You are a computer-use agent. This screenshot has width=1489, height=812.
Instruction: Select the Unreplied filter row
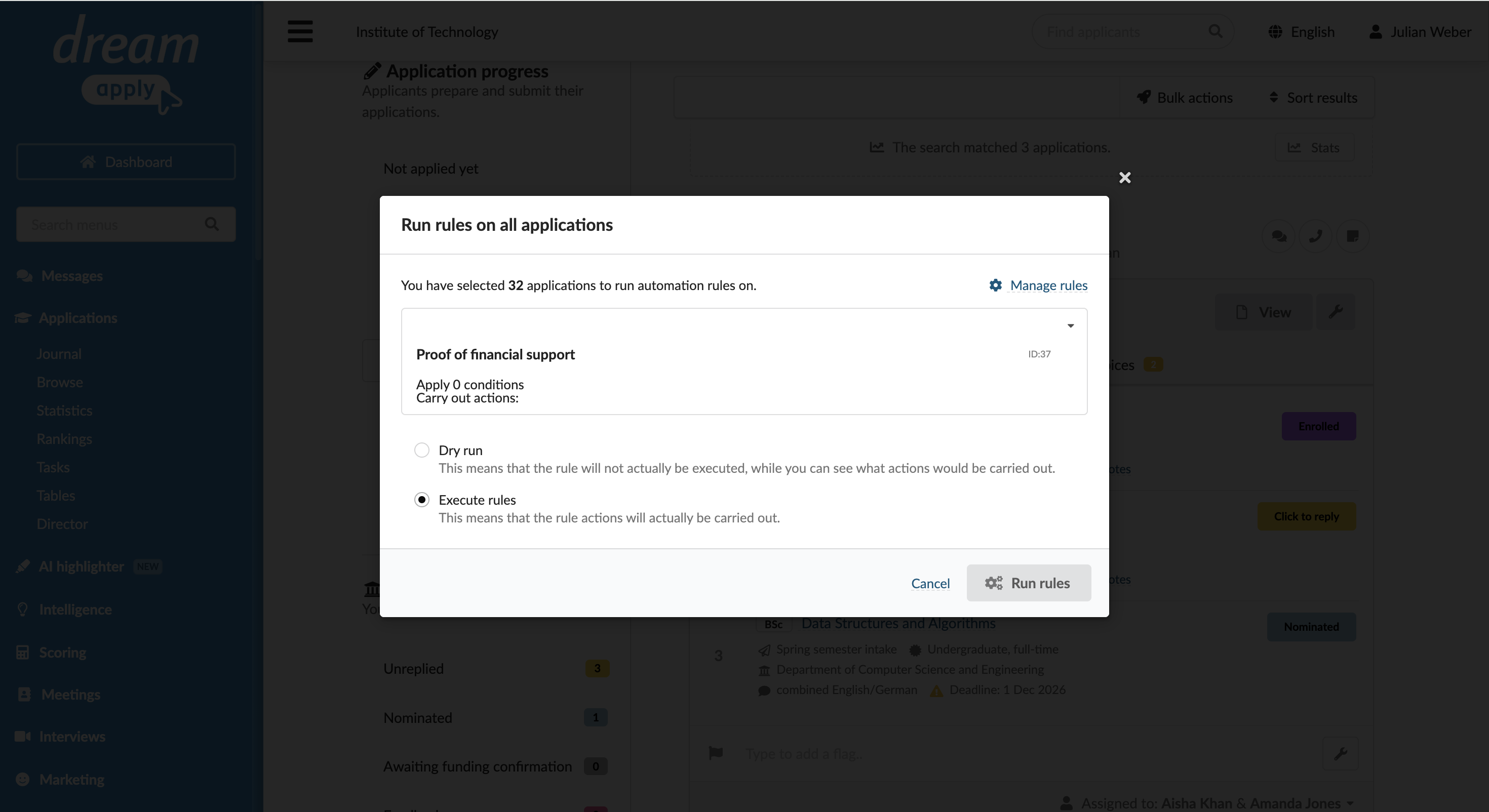[x=496, y=668]
